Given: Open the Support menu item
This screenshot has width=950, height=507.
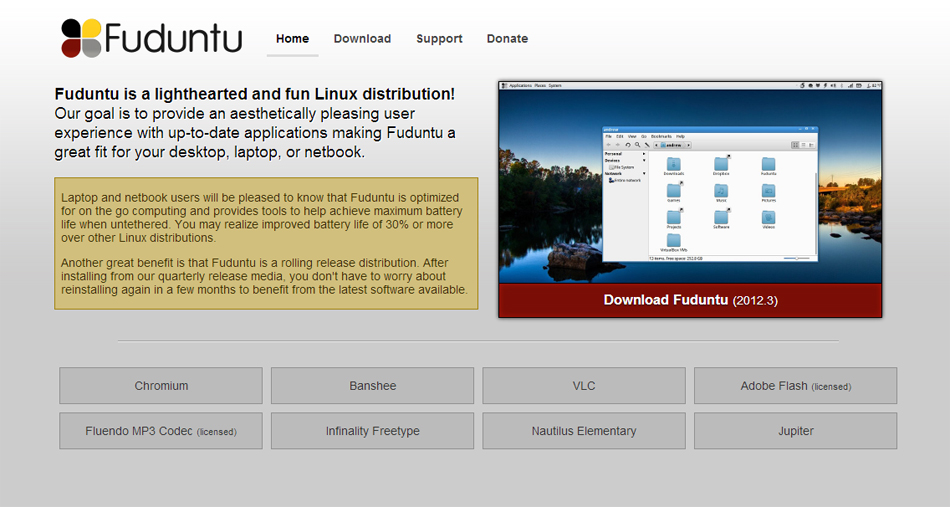Looking at the screenshot, I should [439, 39].
